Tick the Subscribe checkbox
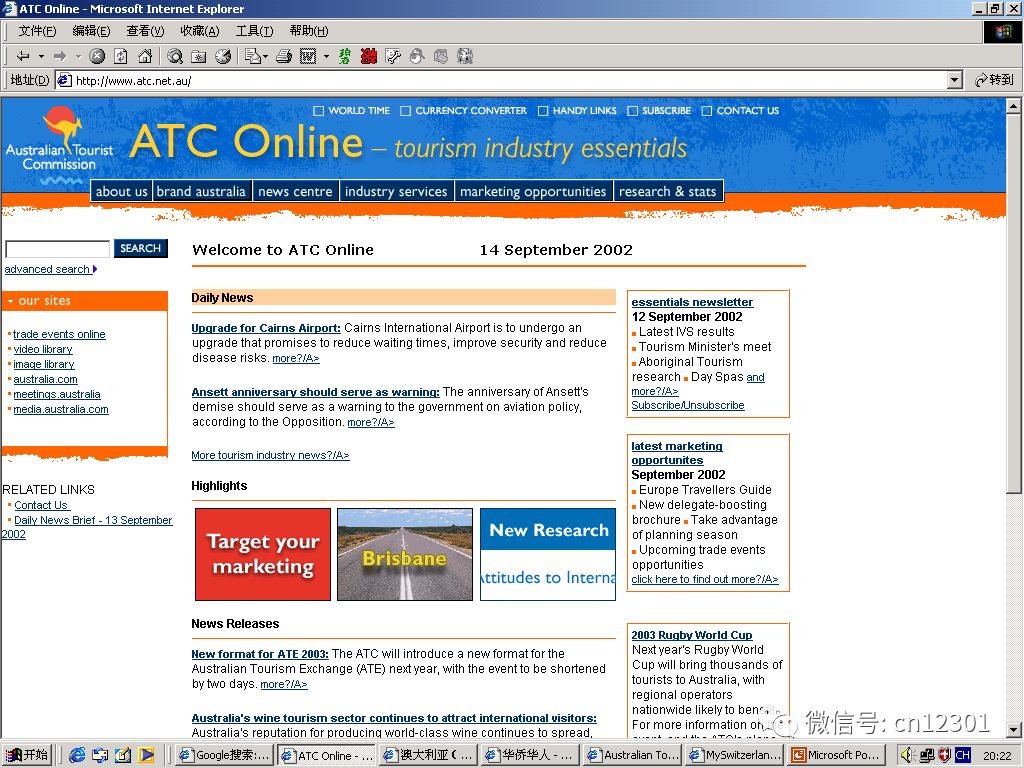1024x768 pixels. coord(632,111)
